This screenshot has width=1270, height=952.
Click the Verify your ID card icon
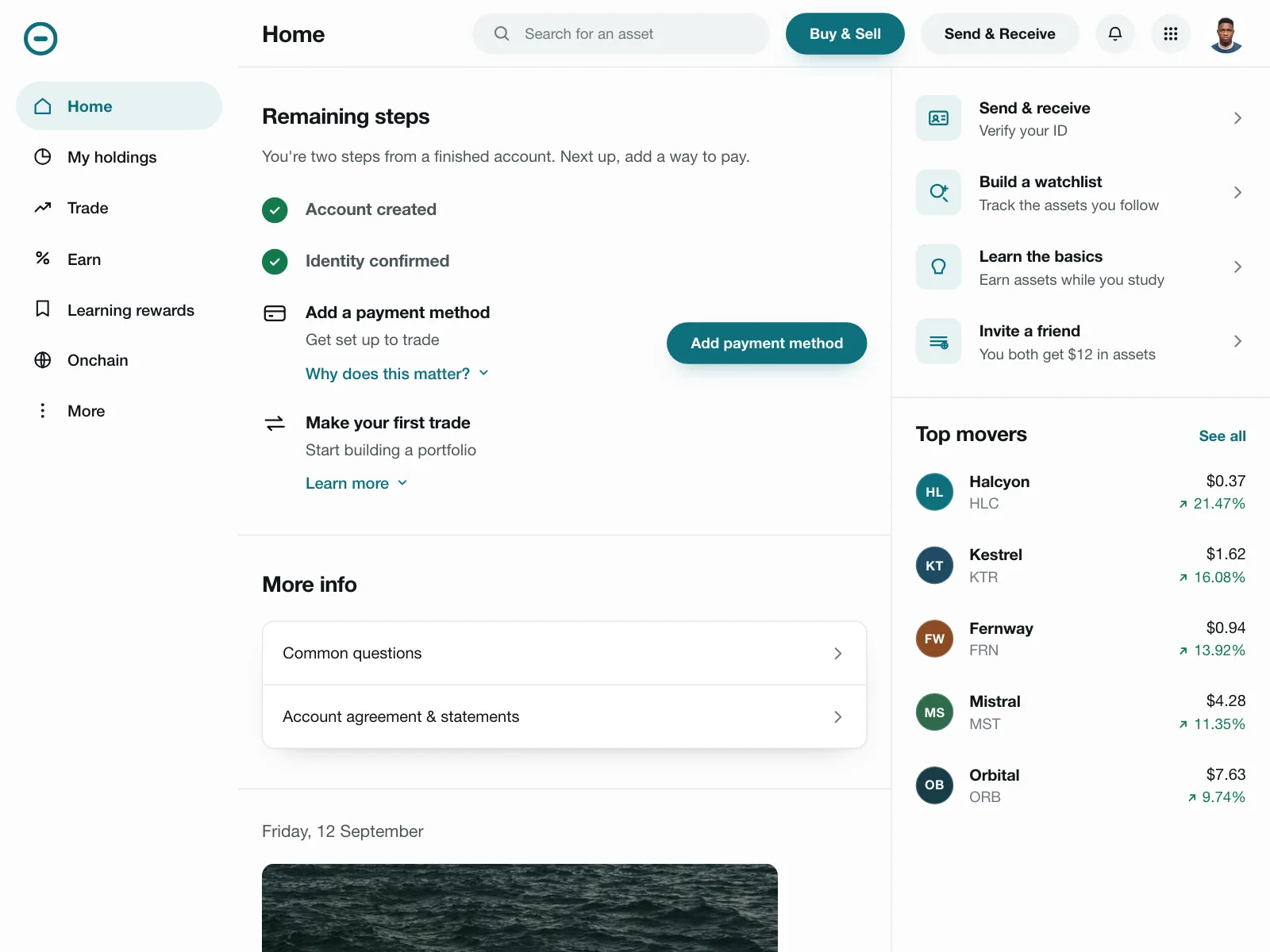coord(939,118)
